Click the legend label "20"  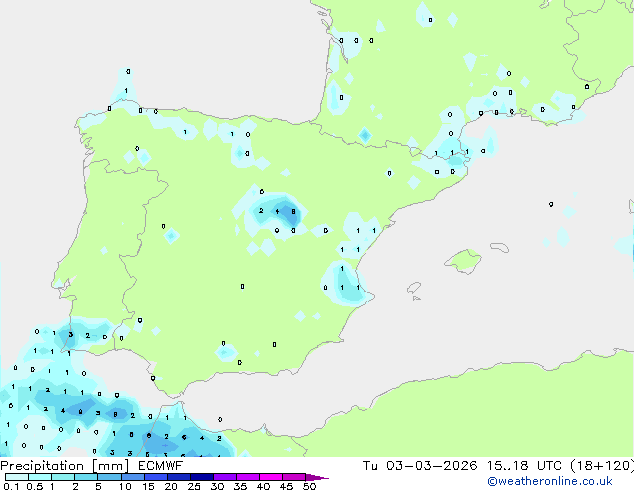[x=171, y=486]
